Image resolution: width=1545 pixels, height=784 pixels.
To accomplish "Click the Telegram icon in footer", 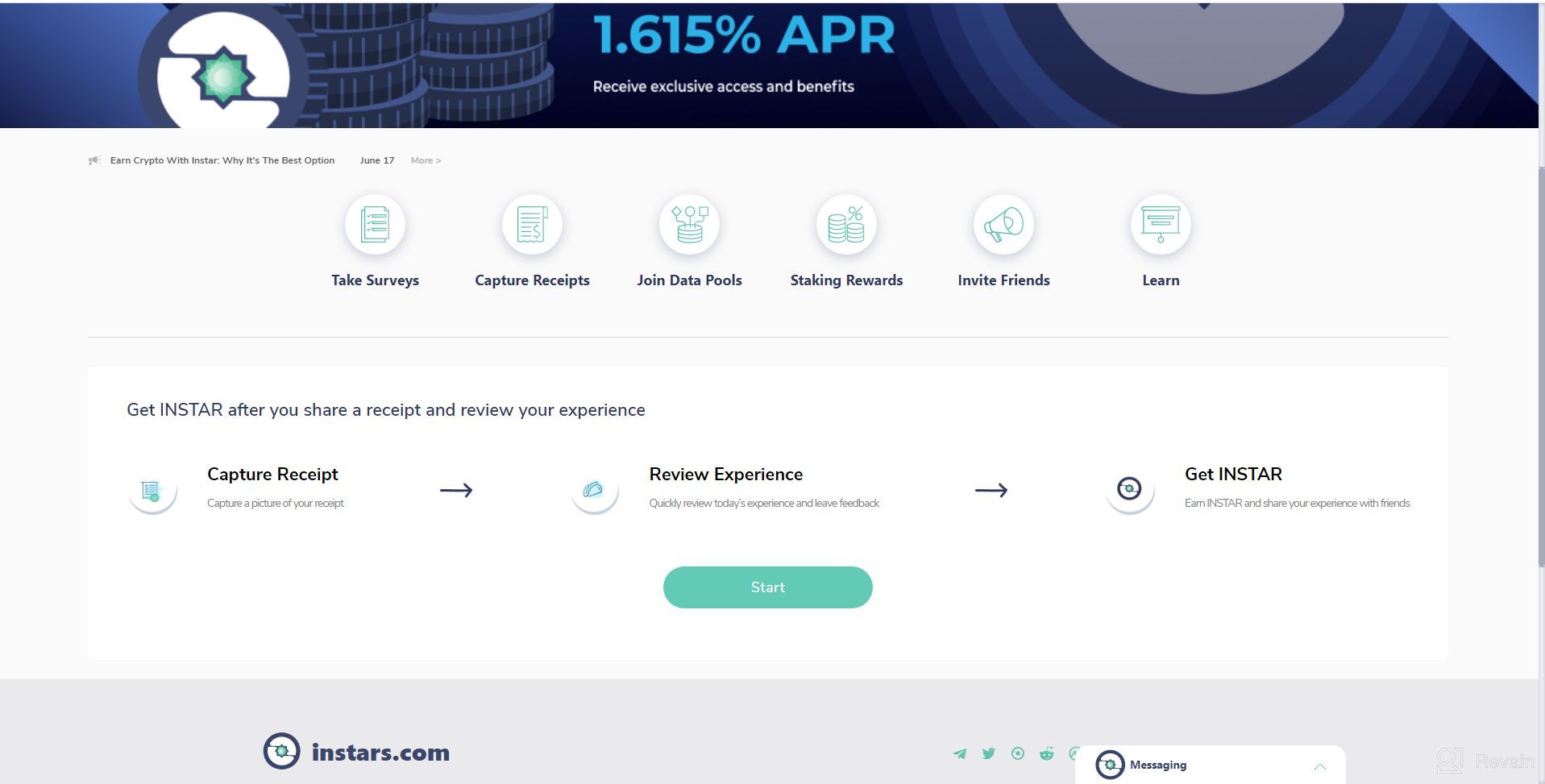I will pyautogui.click(x=960, y=753).
